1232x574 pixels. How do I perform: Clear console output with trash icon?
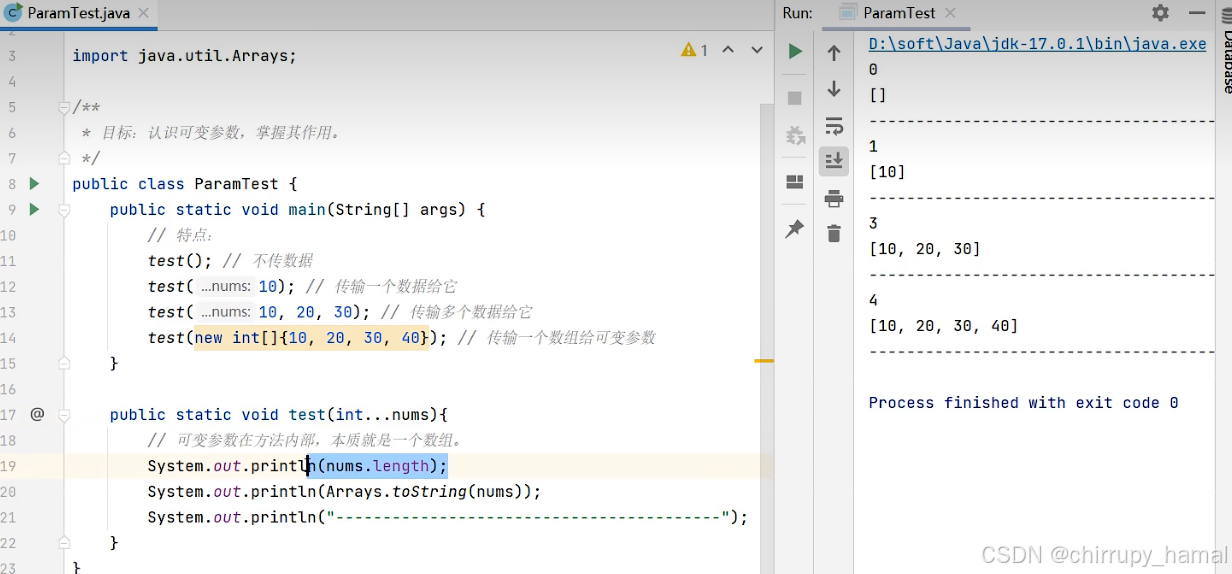point(834,233)
